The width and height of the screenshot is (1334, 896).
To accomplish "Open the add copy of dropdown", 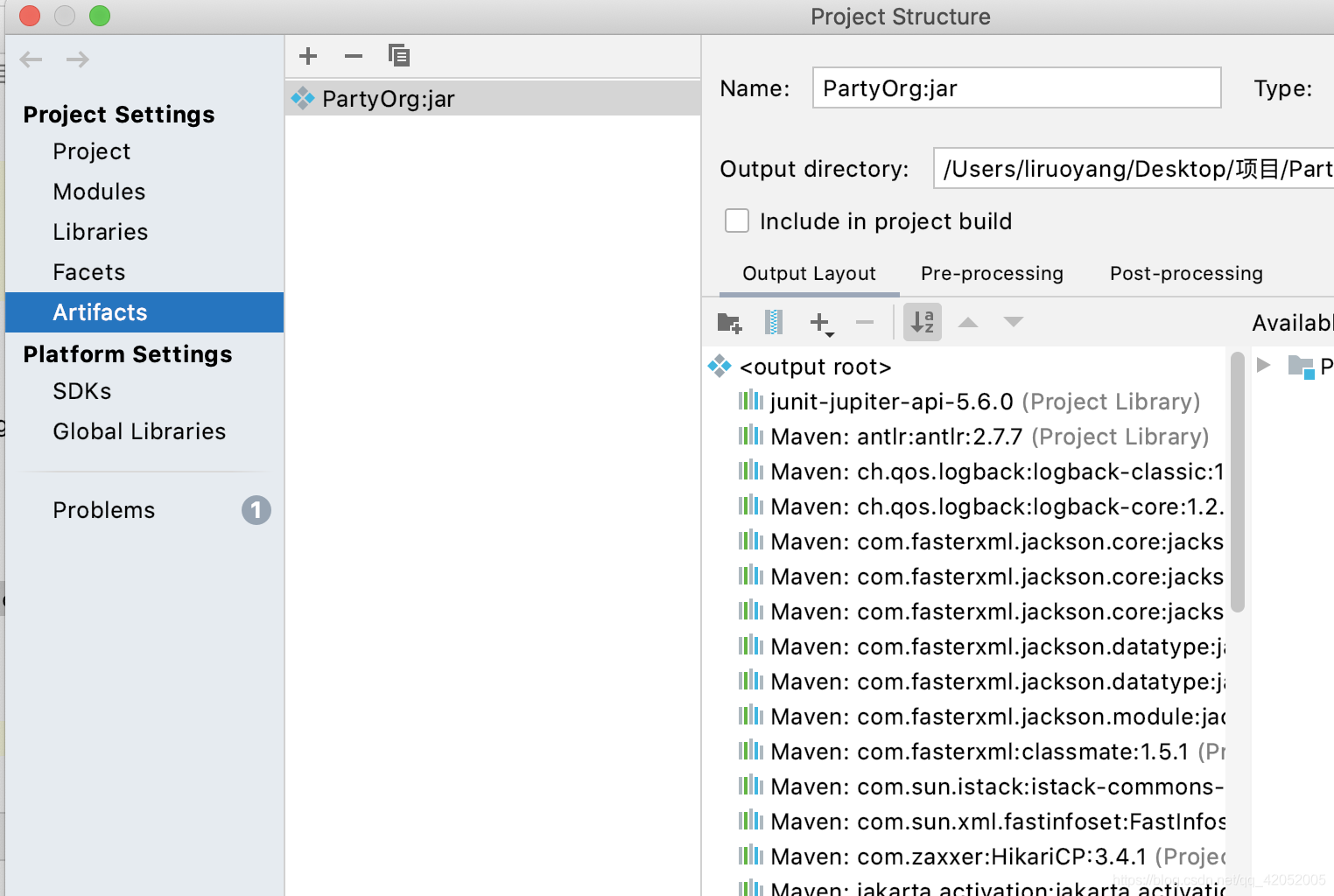I will [x=822, y=324].
